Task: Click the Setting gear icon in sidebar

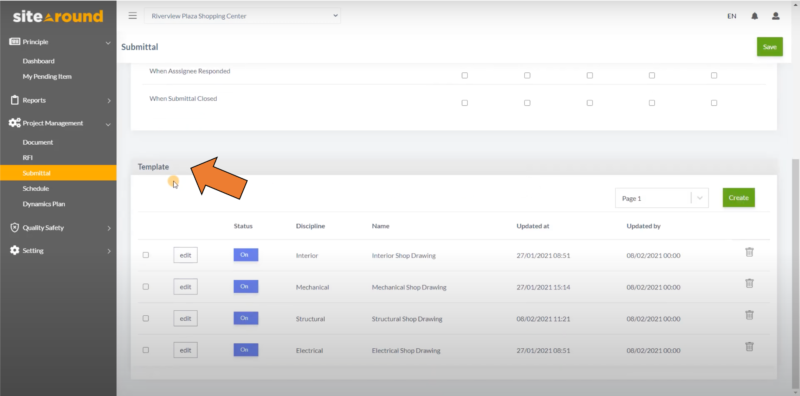Action: point(15,251)
